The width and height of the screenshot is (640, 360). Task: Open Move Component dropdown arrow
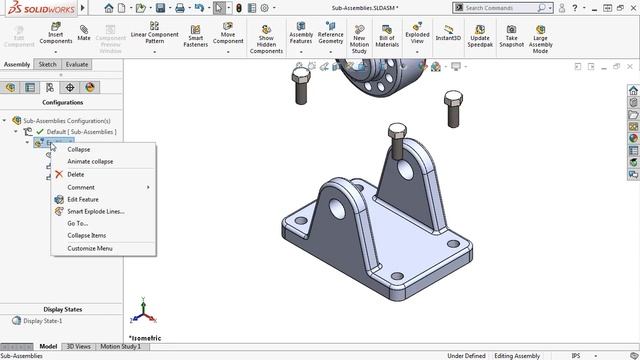[228, 52]
